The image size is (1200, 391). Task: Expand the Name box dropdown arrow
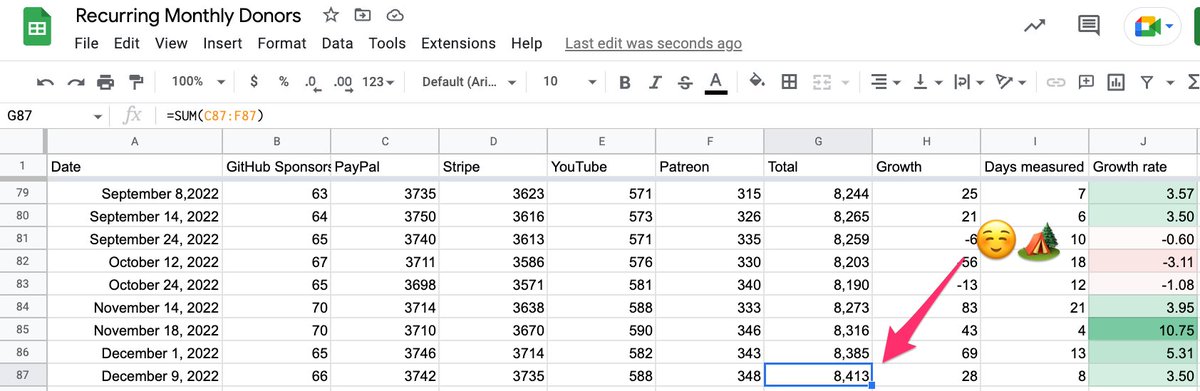click(x=97, y=117)
